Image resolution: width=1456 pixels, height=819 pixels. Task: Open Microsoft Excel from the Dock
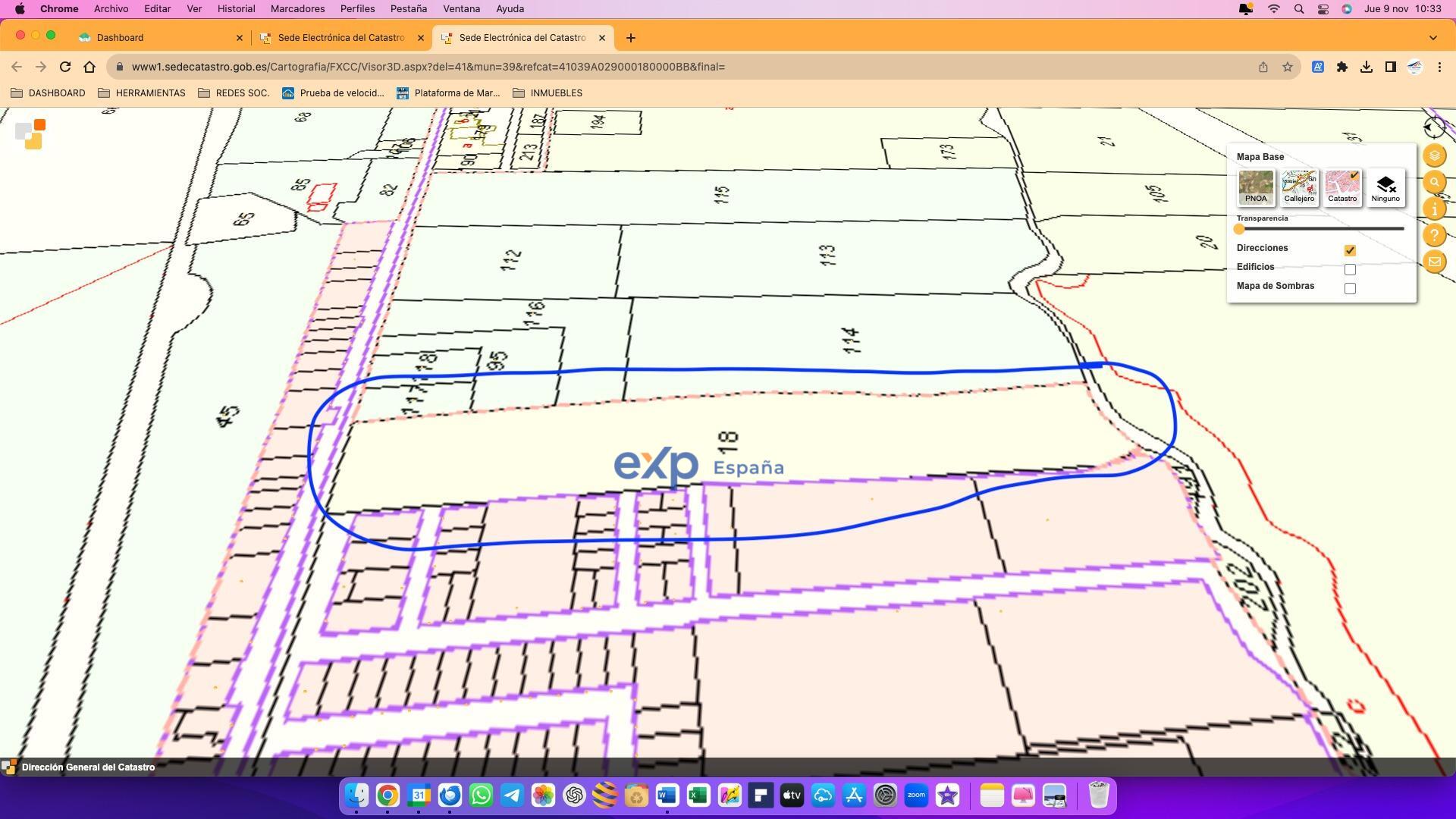pyautogui.click(x=698, y=795)
